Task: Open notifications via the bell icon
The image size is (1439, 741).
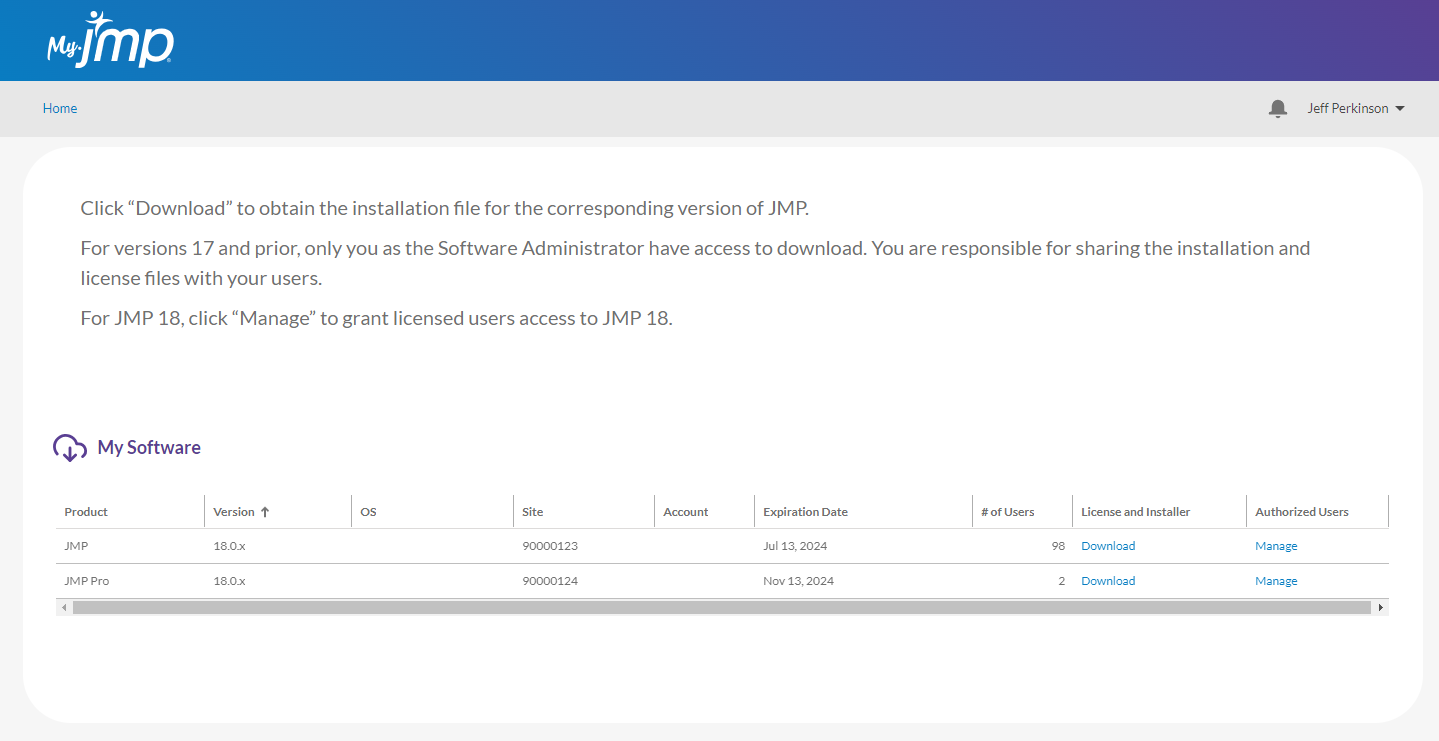Action: (1277, 108)
